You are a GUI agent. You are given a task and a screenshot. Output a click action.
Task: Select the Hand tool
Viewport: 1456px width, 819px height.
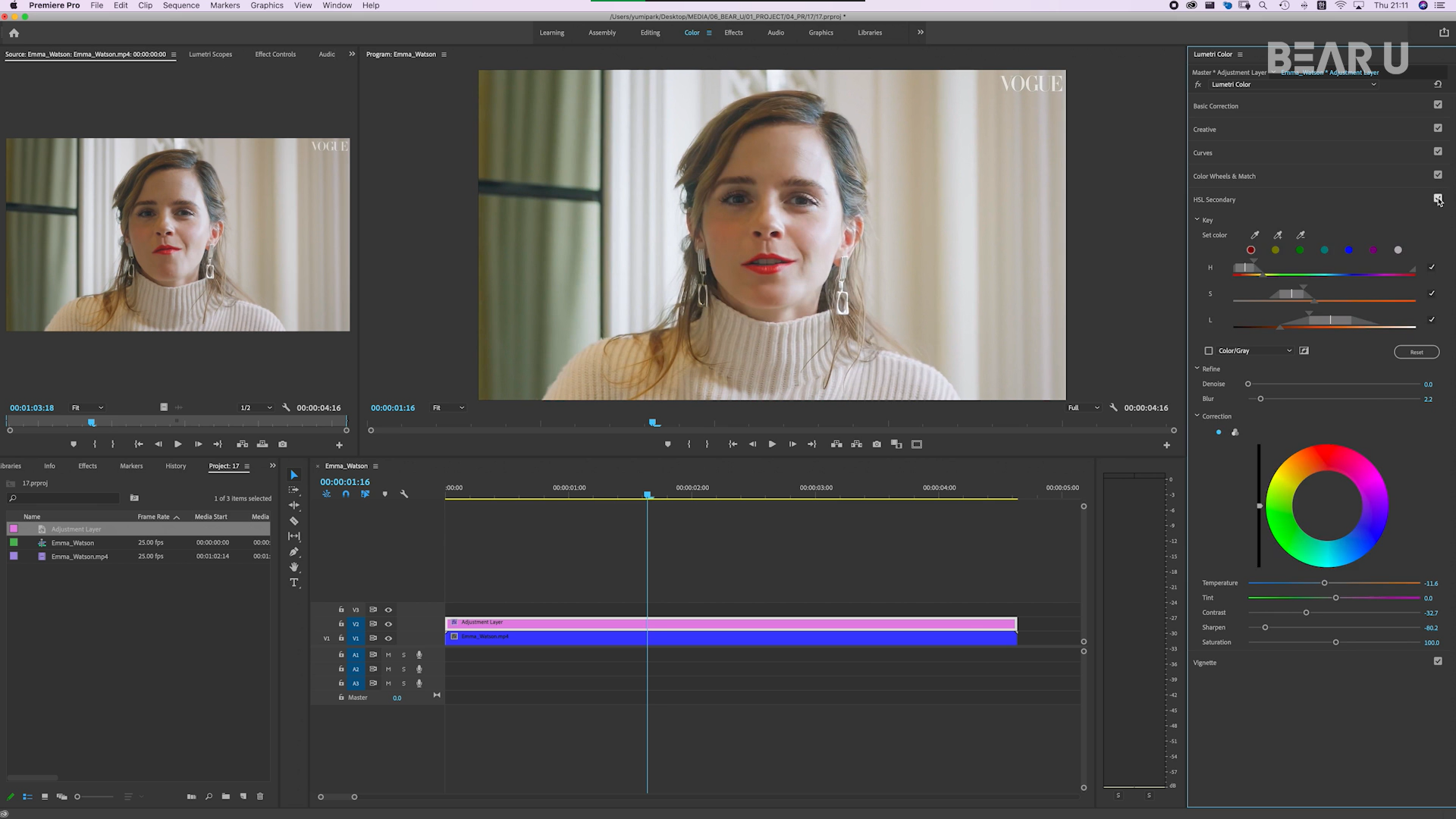(294, 567)
